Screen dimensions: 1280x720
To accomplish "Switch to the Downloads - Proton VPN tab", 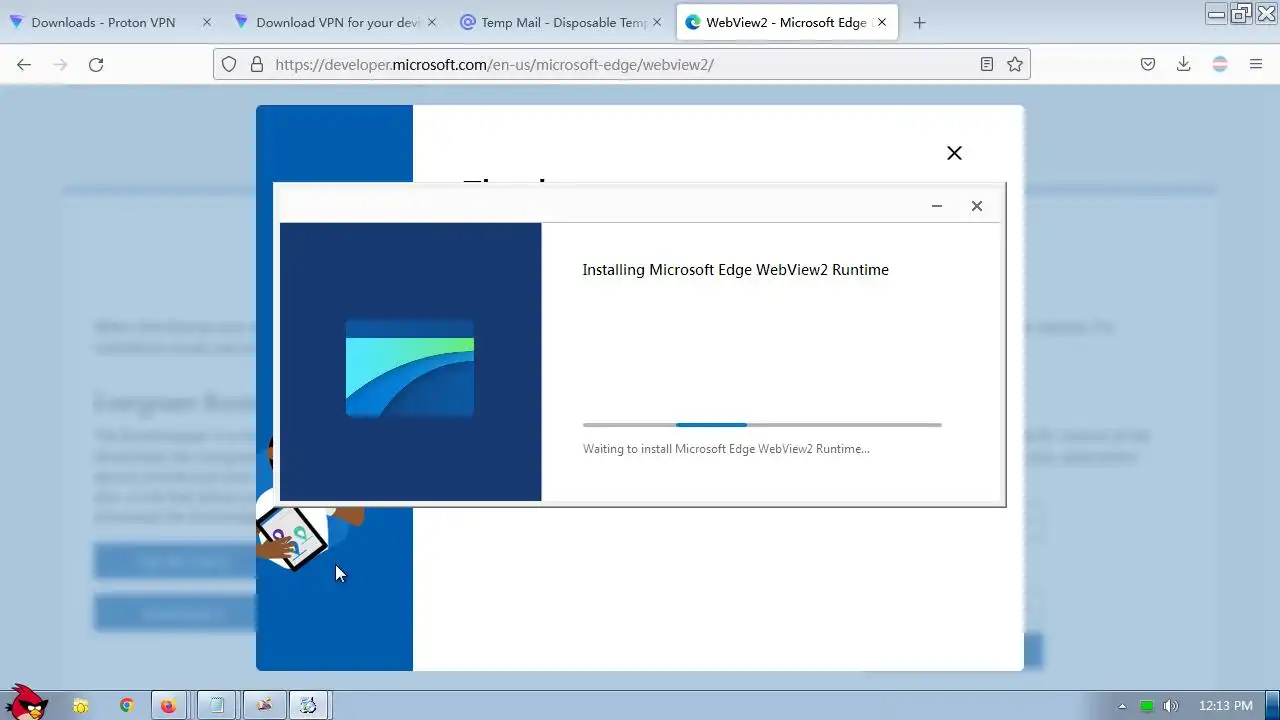I will 103,22.
